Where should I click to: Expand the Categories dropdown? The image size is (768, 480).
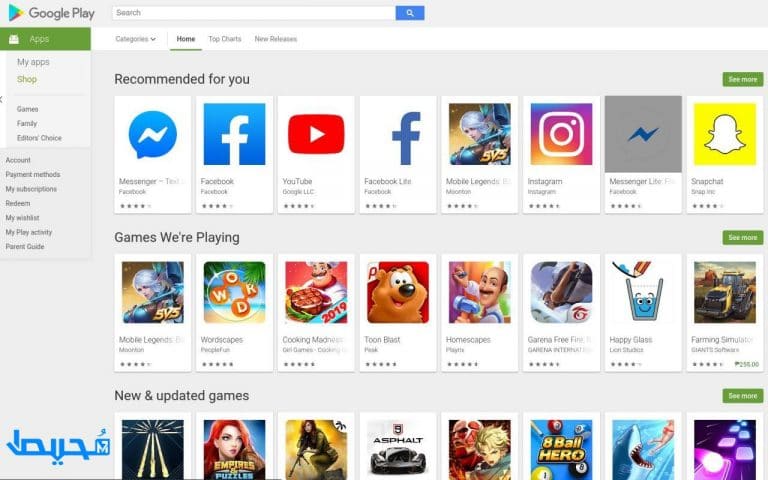pos(136,39)
